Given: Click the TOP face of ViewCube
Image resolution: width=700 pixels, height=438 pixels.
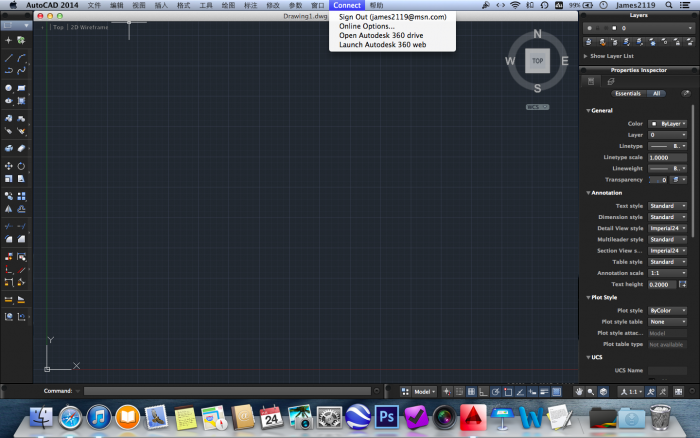Looking at the screenshot, I should (538, 61).
